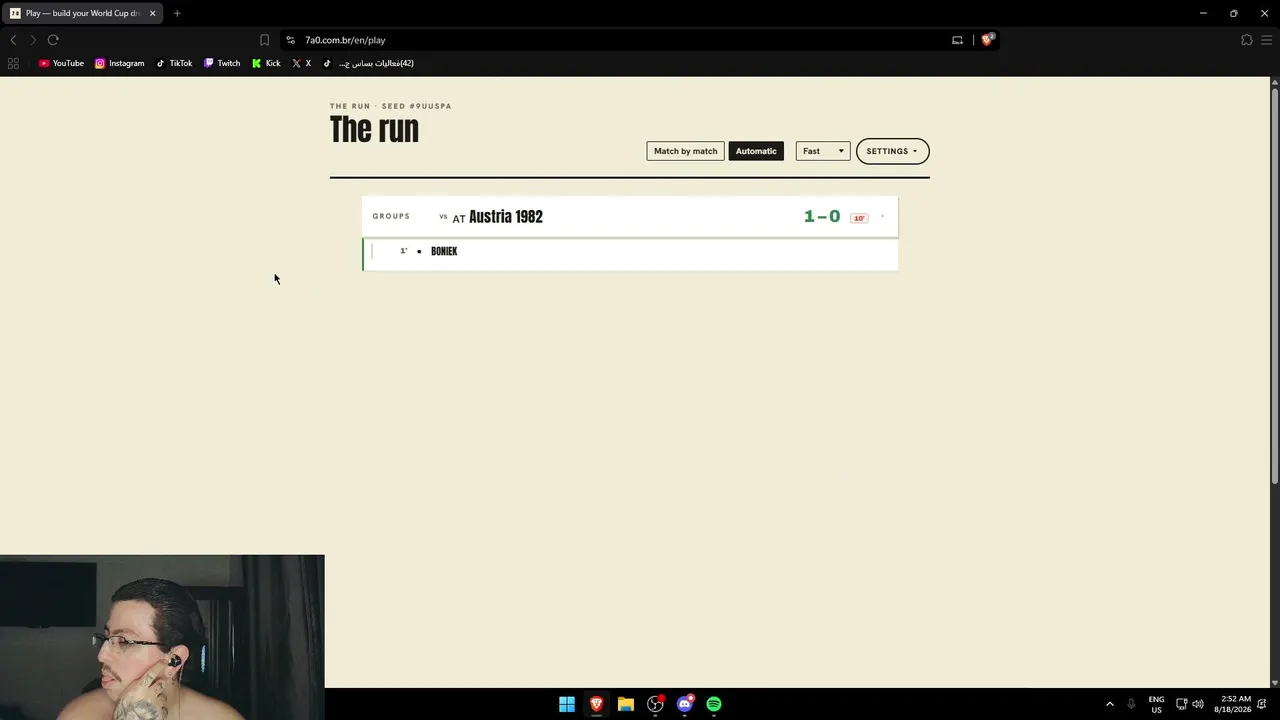The image size is (1280, 720).
Task: Open Brave Shields icon
Action: coord(987,40)
